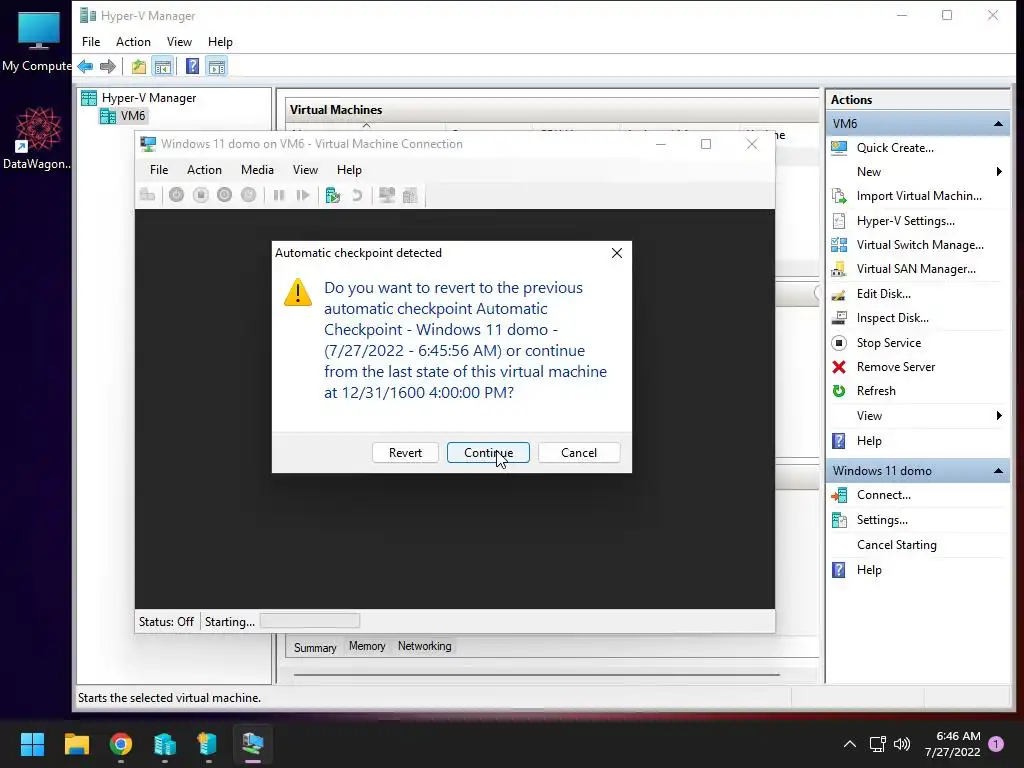Click the Save state icon in VM Connection toolbar
The image size is (1024, 768).
249,195
